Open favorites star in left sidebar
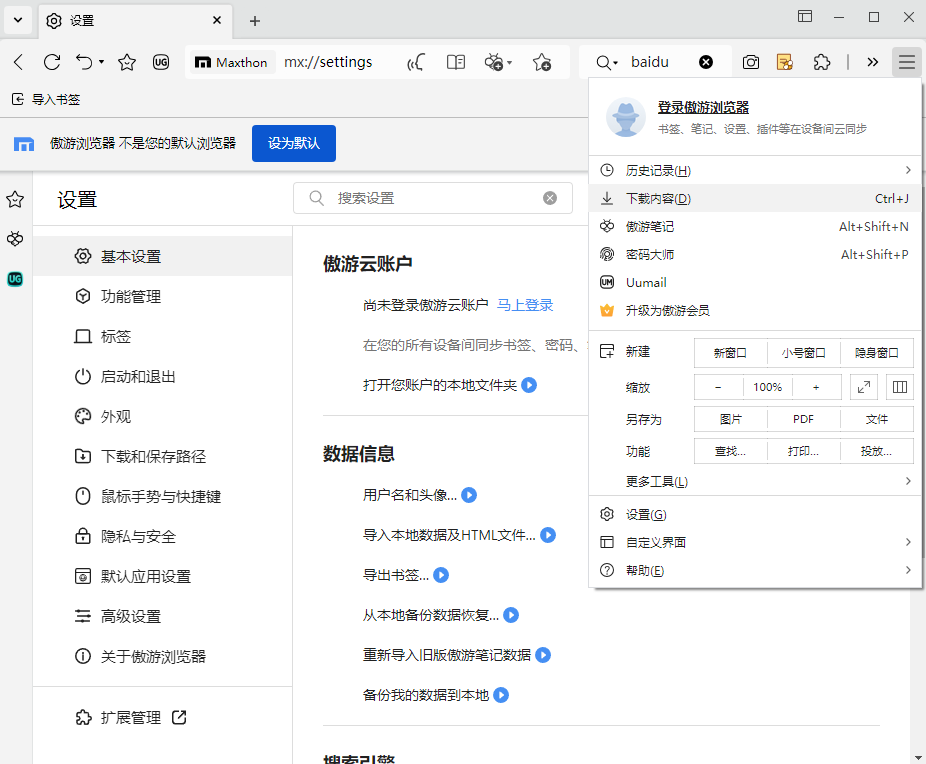Screen dimensions: 926x764 (15, 200)
